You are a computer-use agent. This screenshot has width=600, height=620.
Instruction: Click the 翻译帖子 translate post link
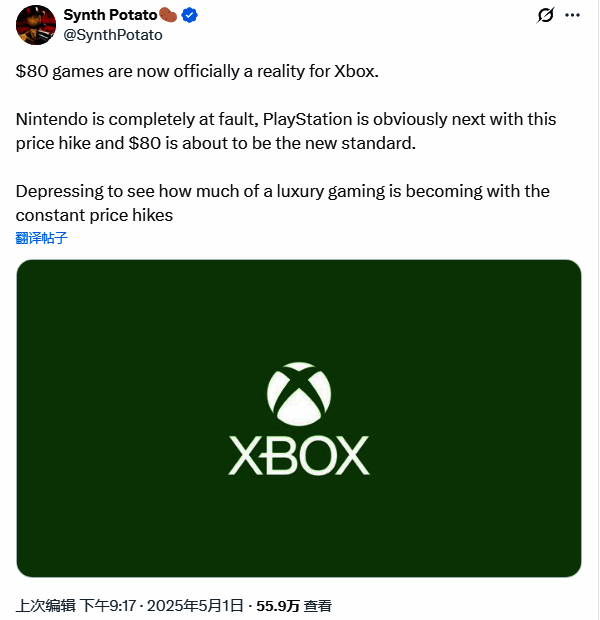point(42,238)
